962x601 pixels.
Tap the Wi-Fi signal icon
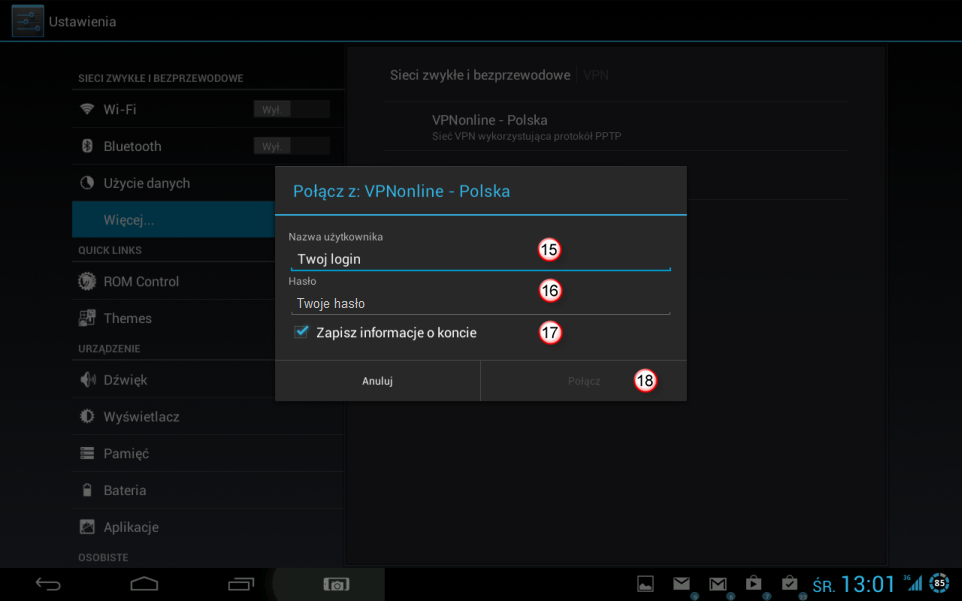(x=87, y=109)
